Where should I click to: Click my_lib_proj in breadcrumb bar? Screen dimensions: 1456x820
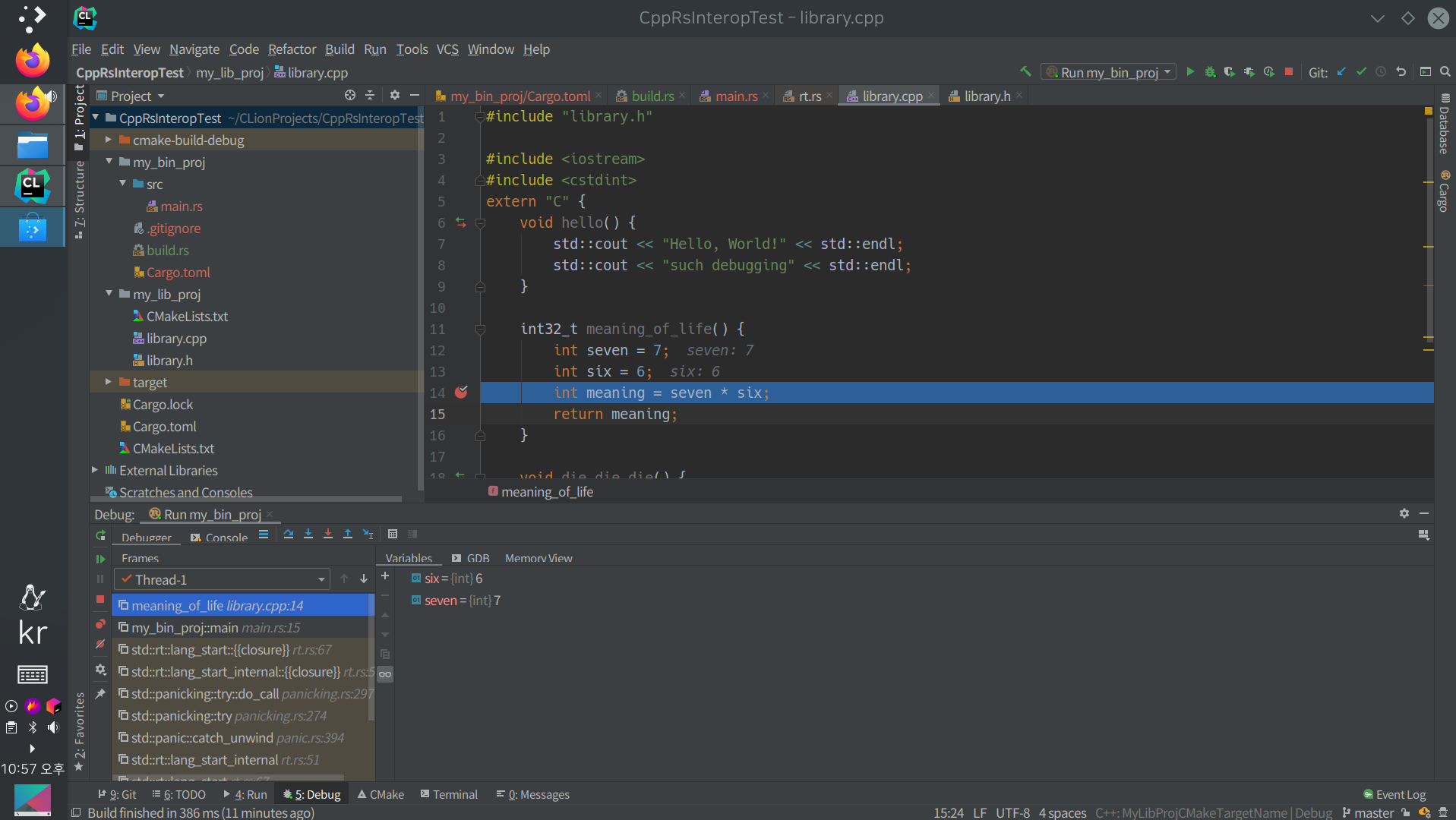tap(229, 73)
